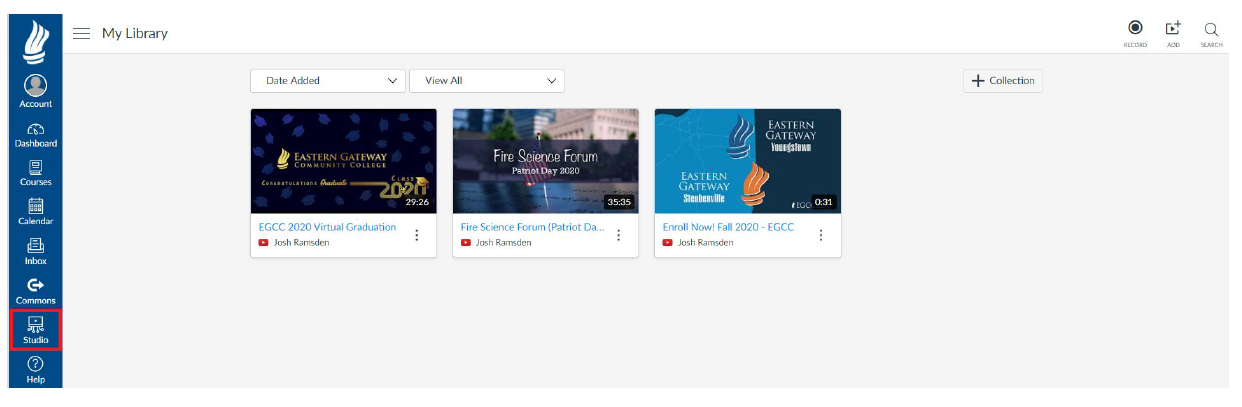Go to Dashboard in sidebar

[x=35, y=134]
